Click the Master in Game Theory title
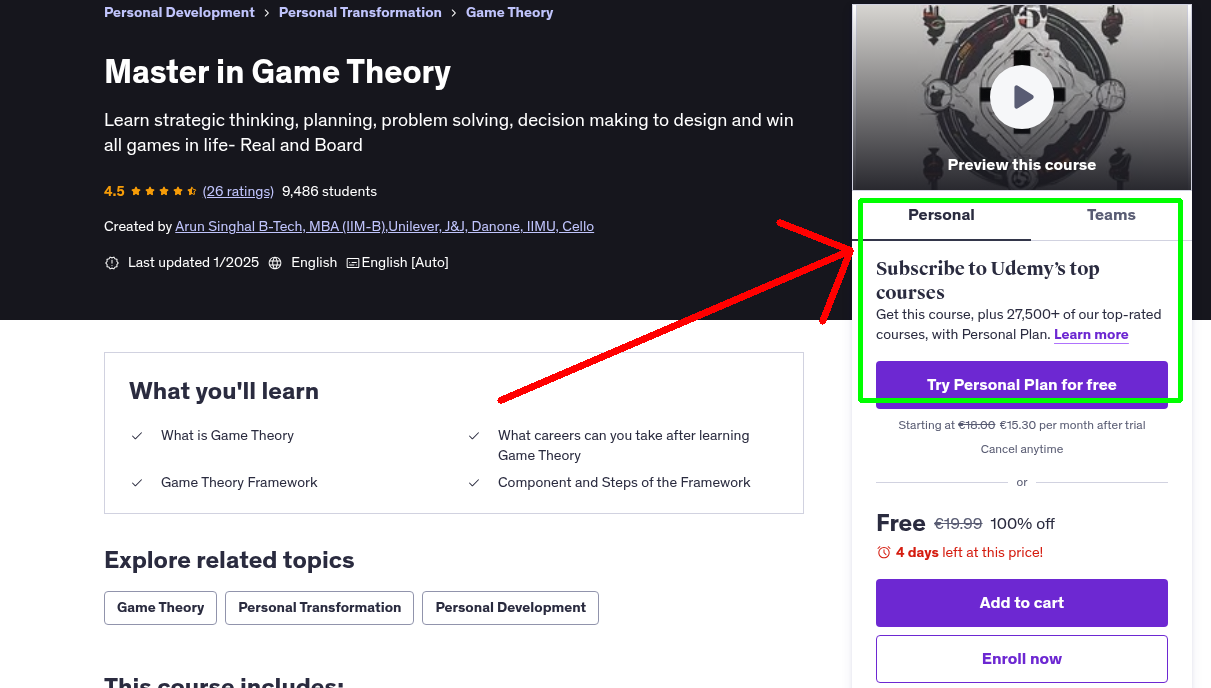The width and height of the screenshot is (1211, 688). tap(277, 72)
